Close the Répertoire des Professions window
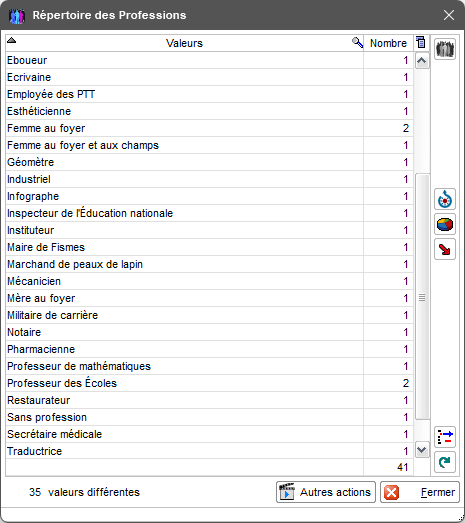Viewport: 465px width, 523px height. point(449,15)
